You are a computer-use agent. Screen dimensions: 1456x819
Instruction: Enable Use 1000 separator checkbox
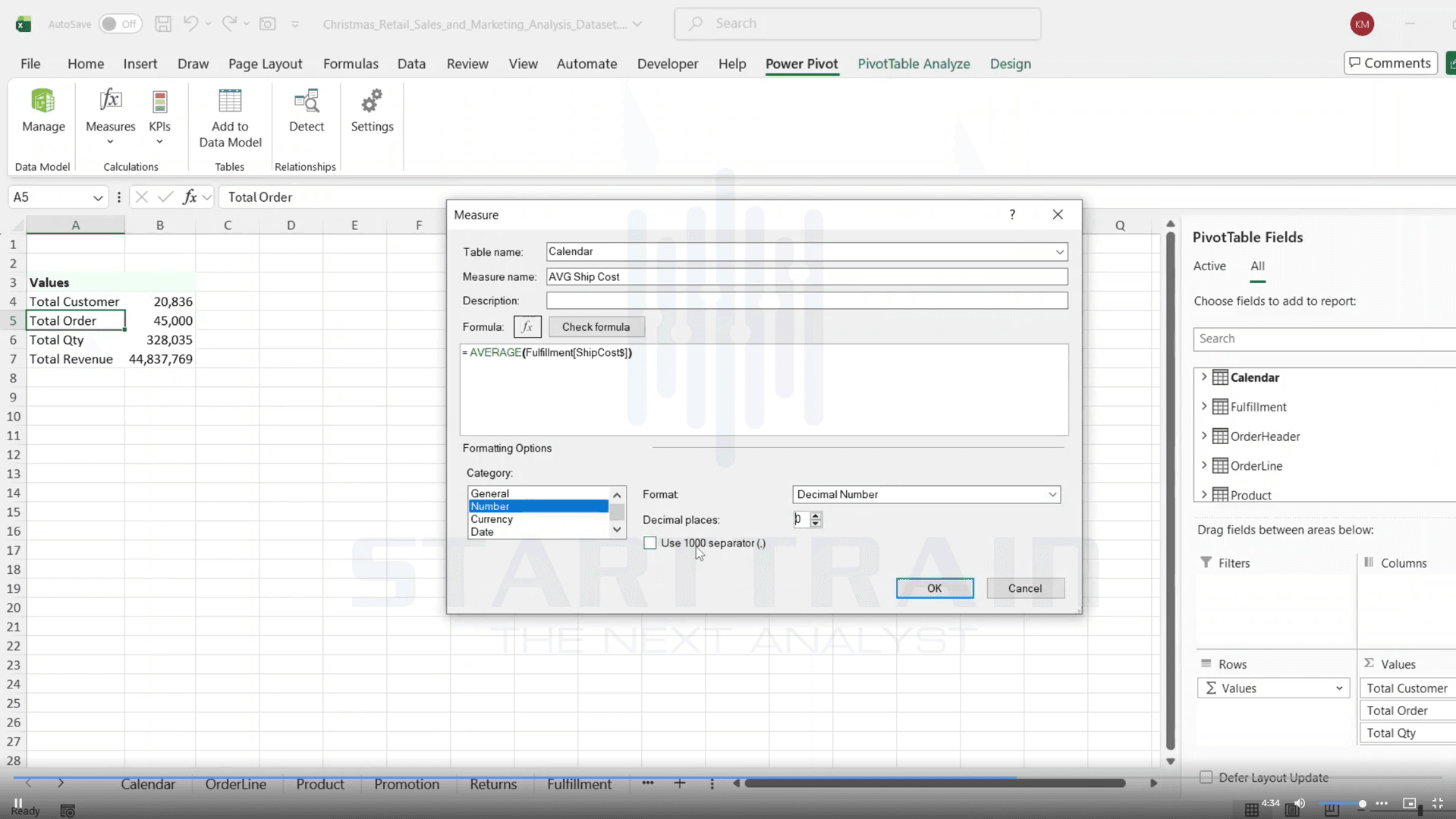coord(650,543)
